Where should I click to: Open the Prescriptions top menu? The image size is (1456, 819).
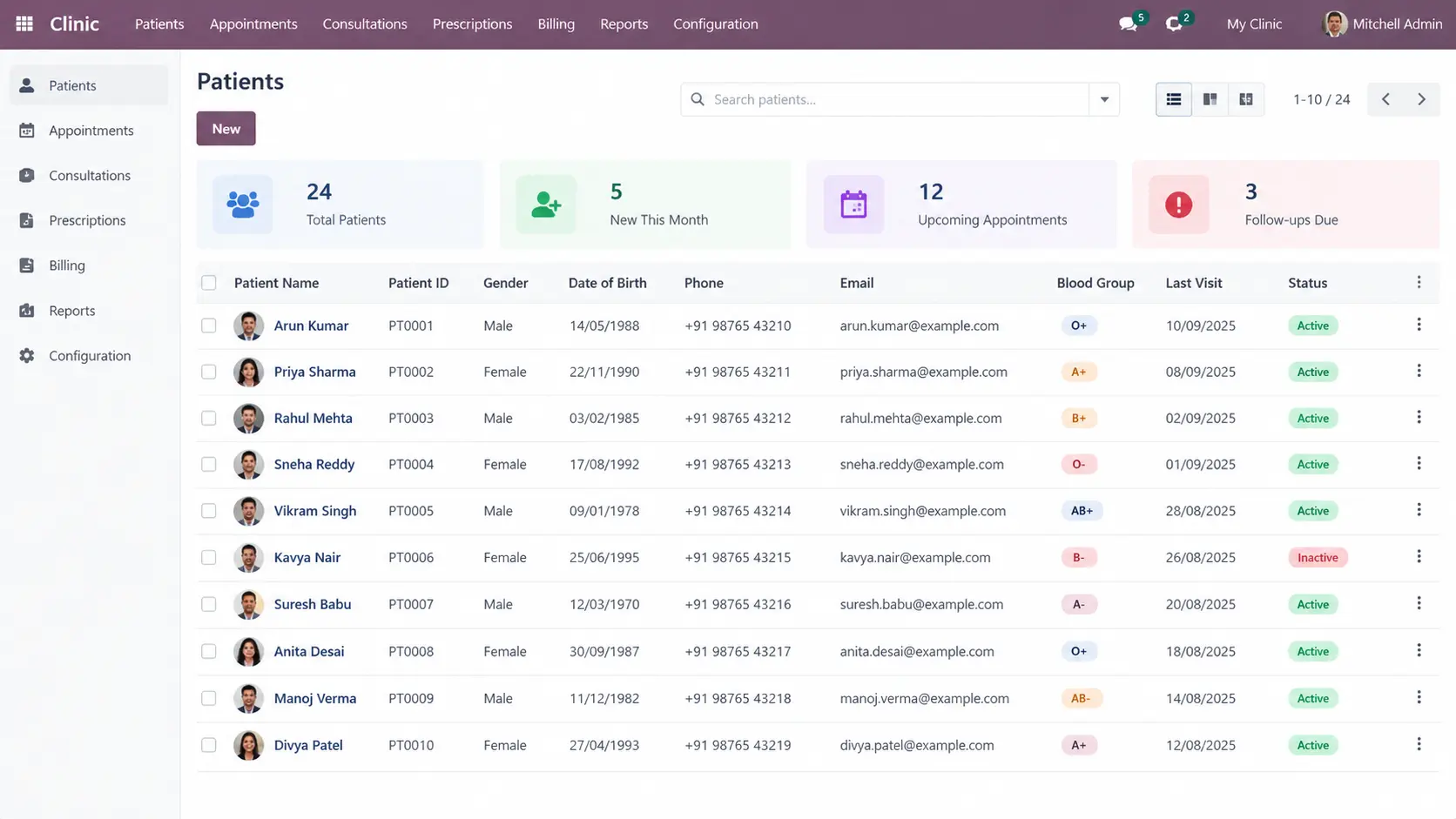[x=472, y=23]
